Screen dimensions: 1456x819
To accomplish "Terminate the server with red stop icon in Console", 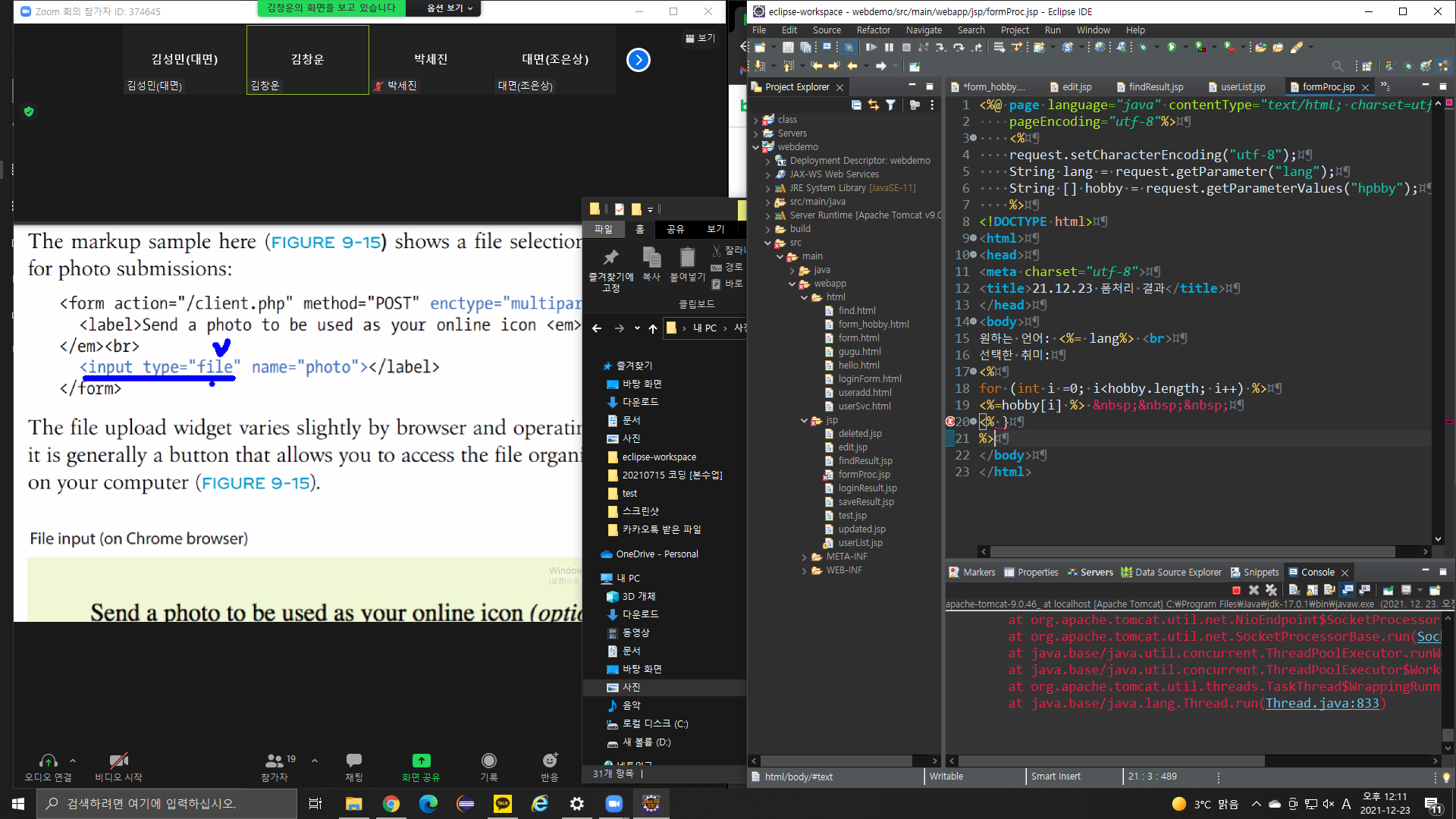I will click(x=1236, y=590).
